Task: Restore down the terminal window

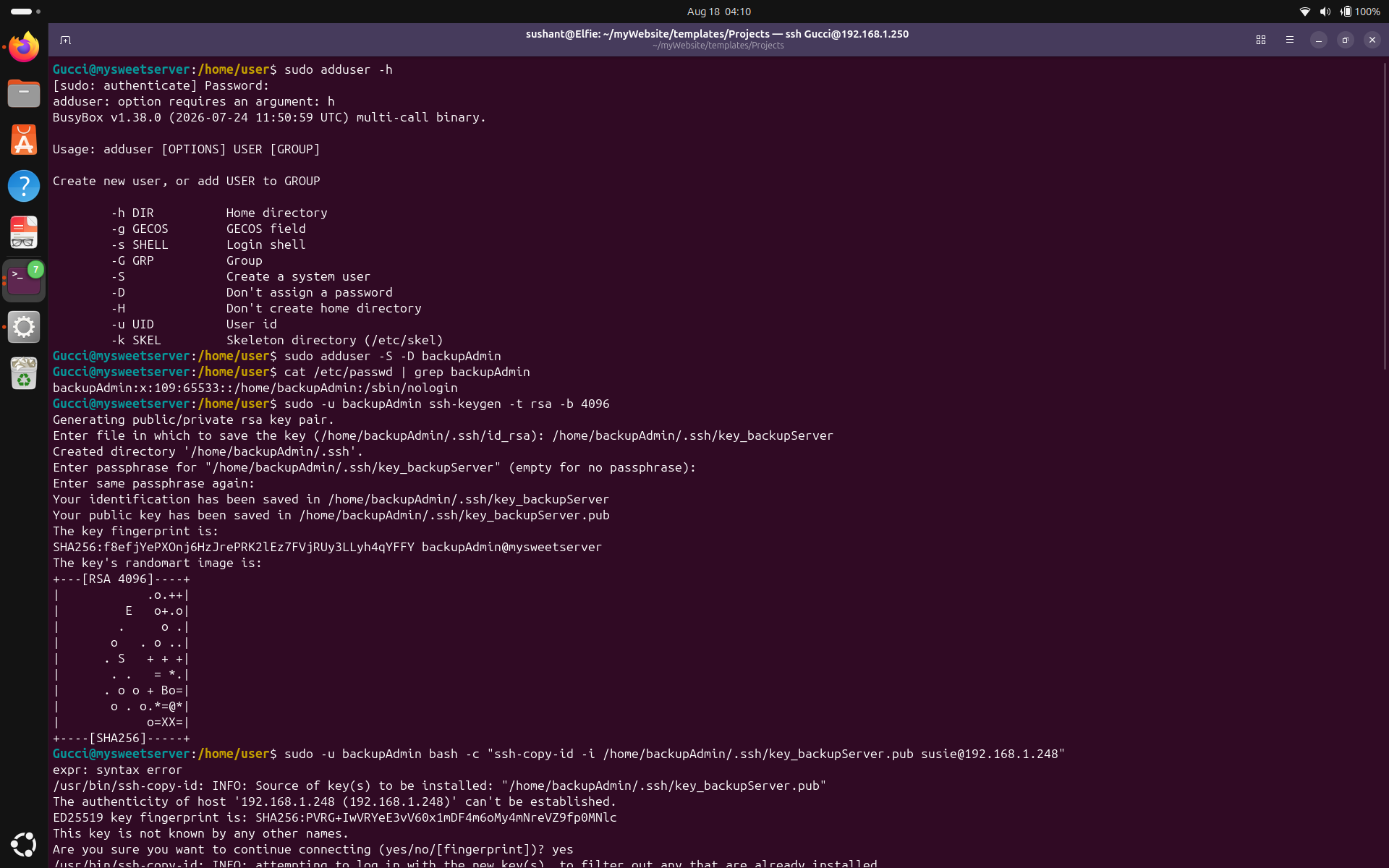Action: 1346,40
